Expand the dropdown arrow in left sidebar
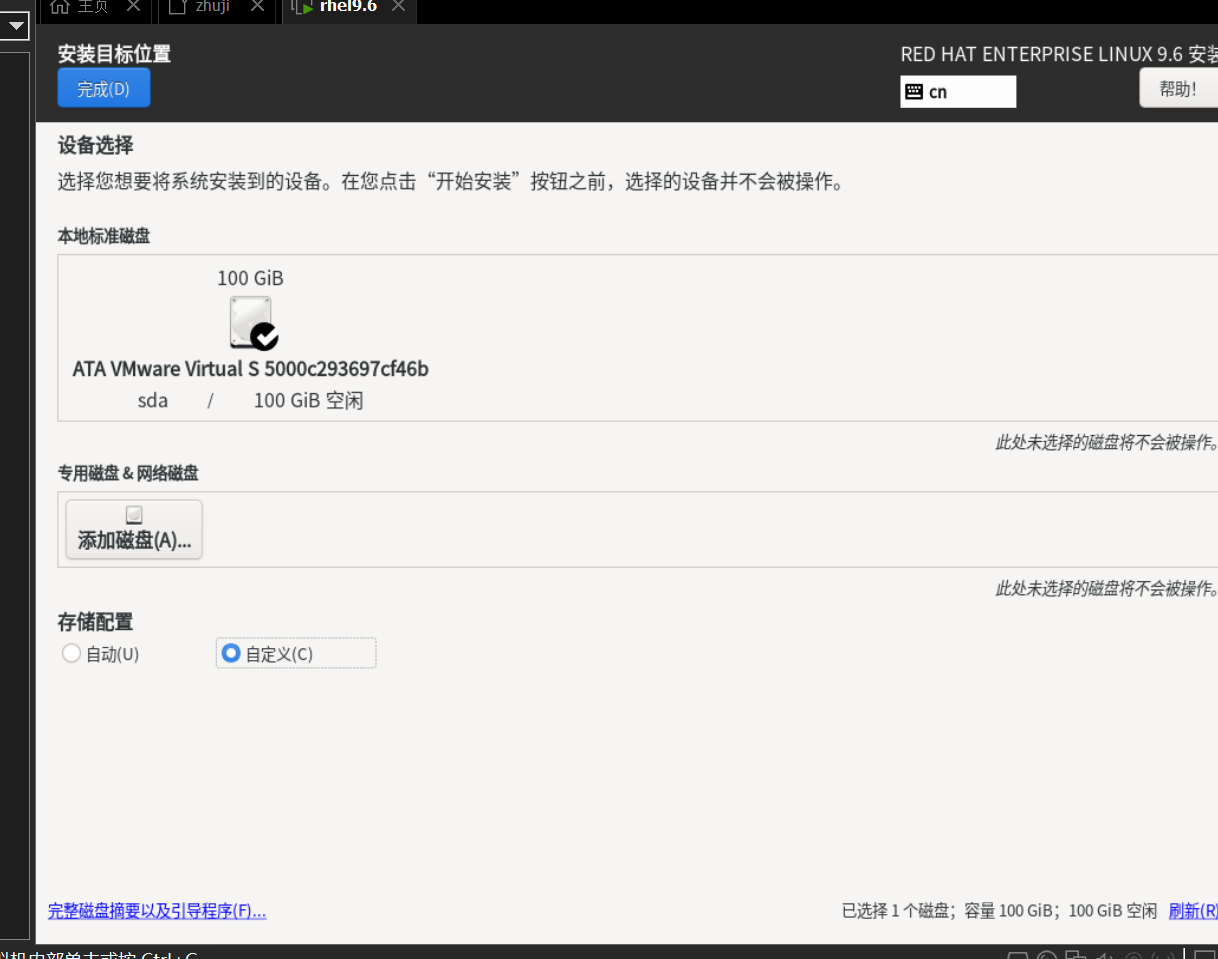1218x959 pixels. [17, 27]
